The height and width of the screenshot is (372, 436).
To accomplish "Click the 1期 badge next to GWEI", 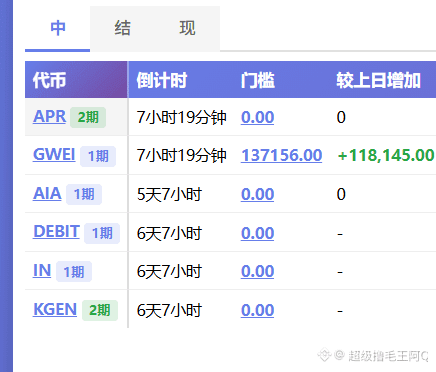I will pos(98,156).
